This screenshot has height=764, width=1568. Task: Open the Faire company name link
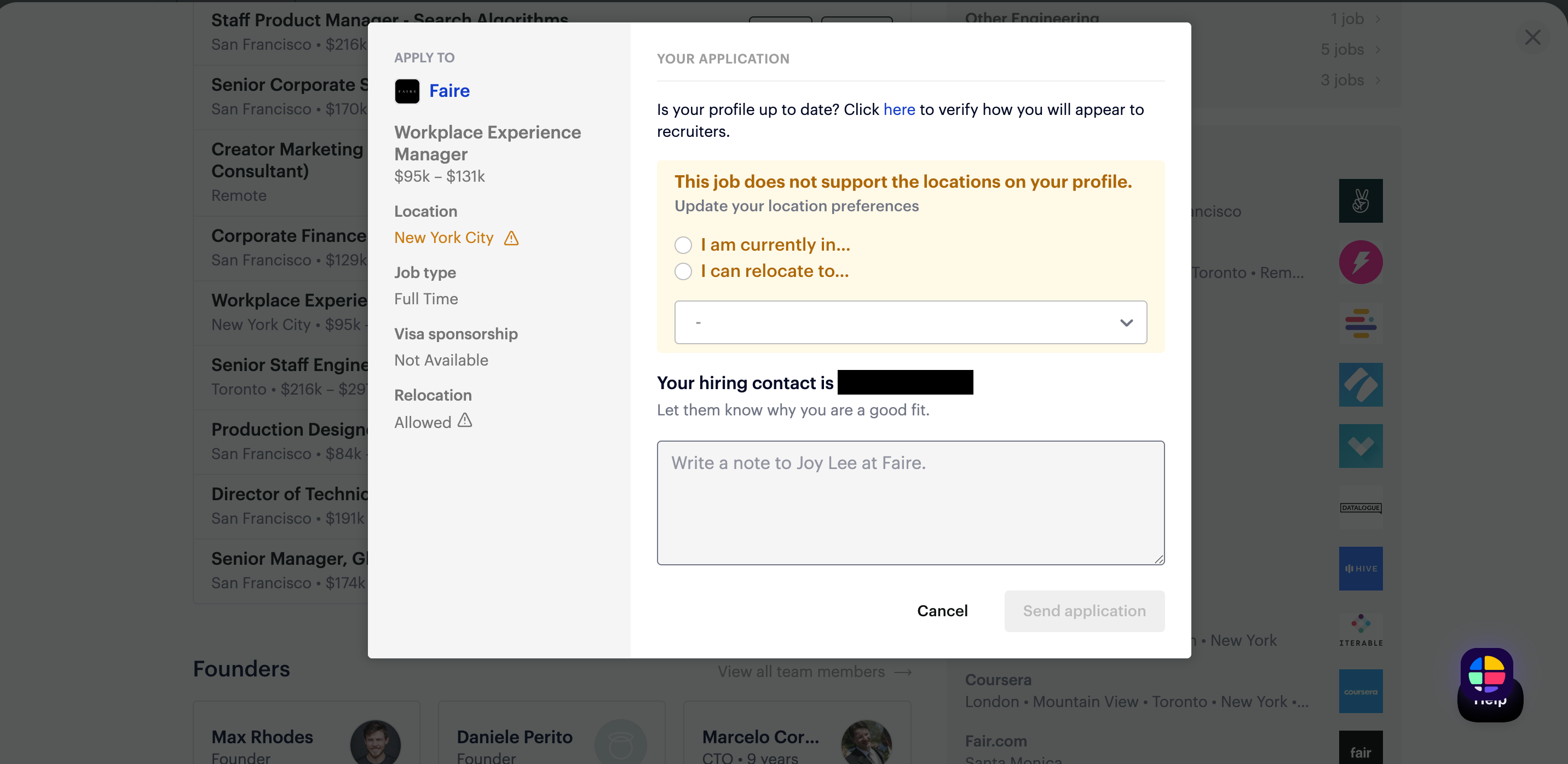(449, 91)
